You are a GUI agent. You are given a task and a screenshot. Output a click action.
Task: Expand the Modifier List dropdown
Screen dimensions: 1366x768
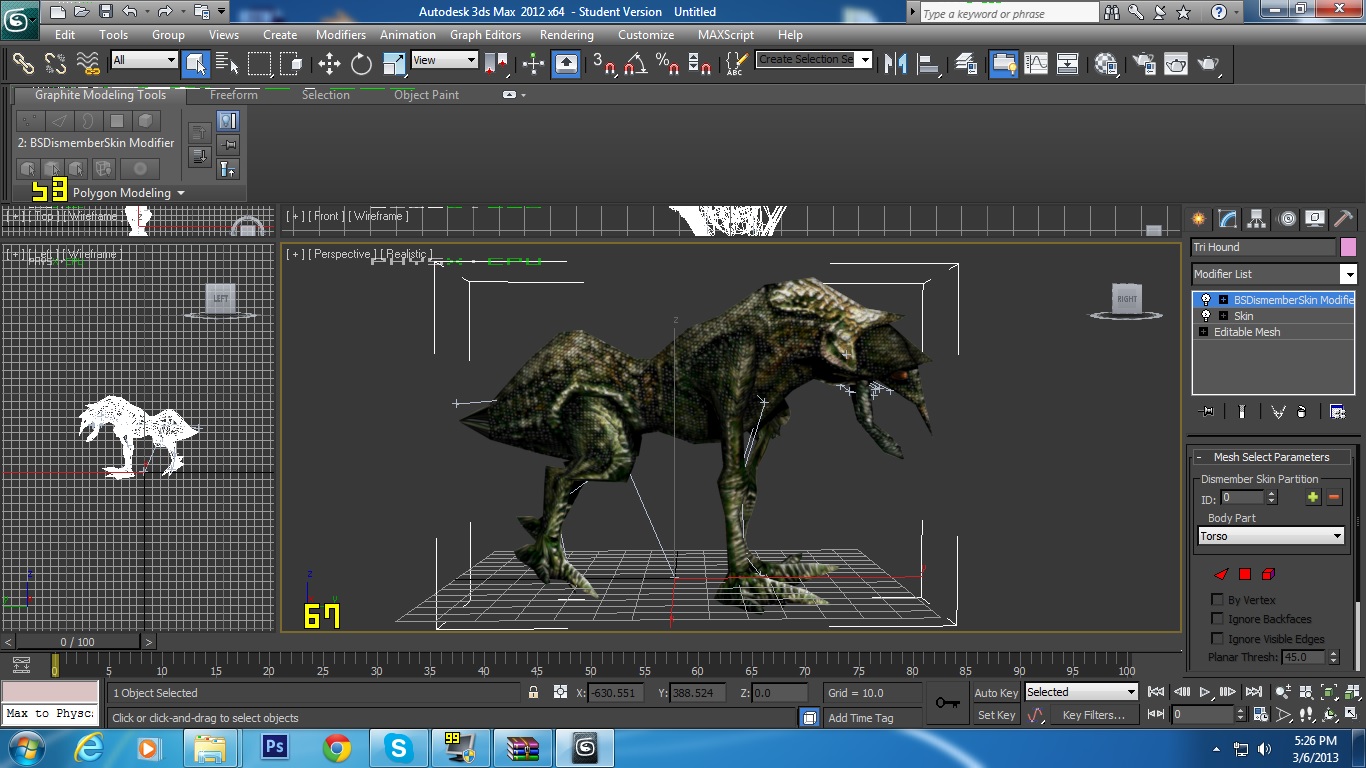tap(1274, 274)
